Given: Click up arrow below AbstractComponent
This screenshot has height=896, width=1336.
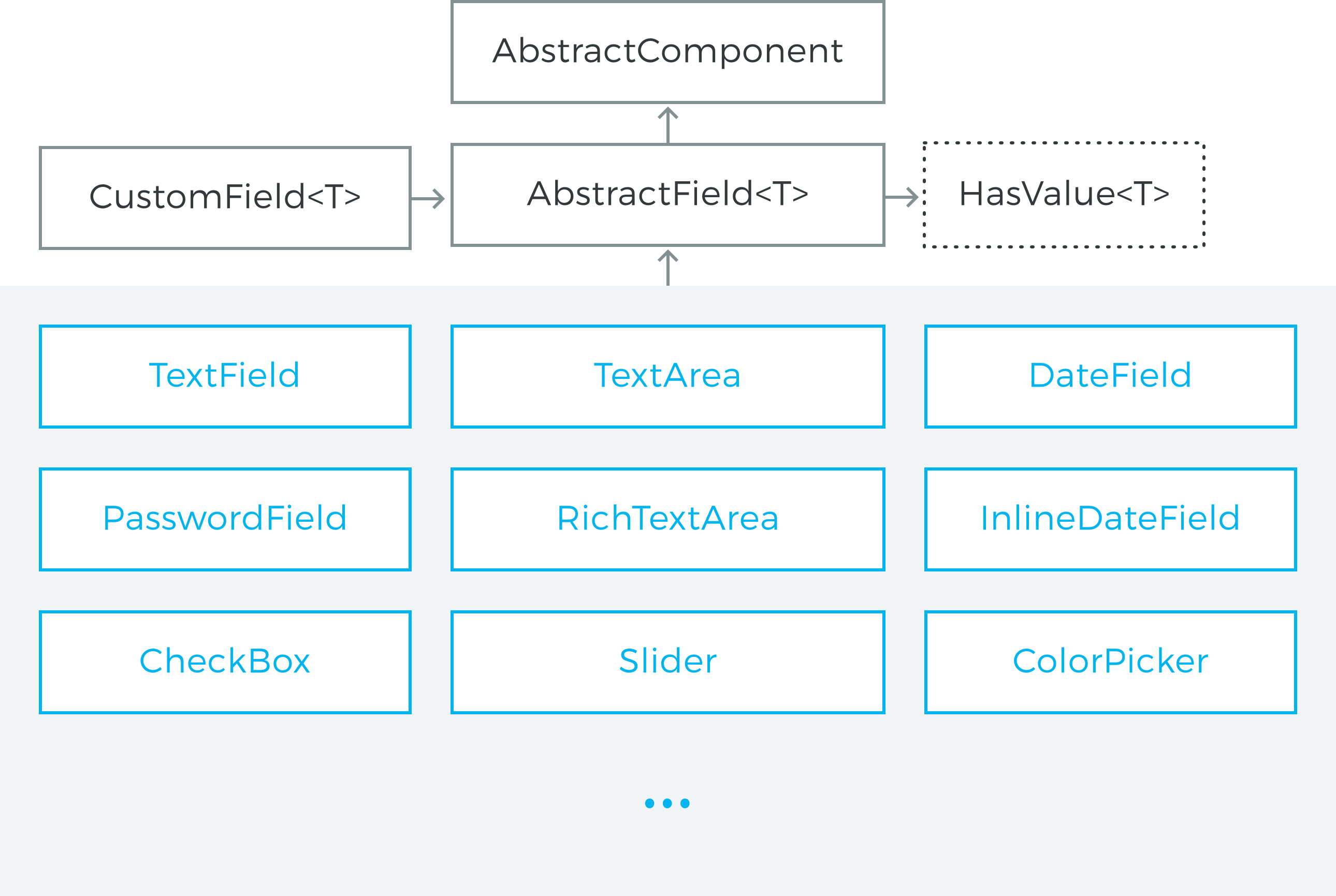Looking at the screenshot, I should click(667, 125).
